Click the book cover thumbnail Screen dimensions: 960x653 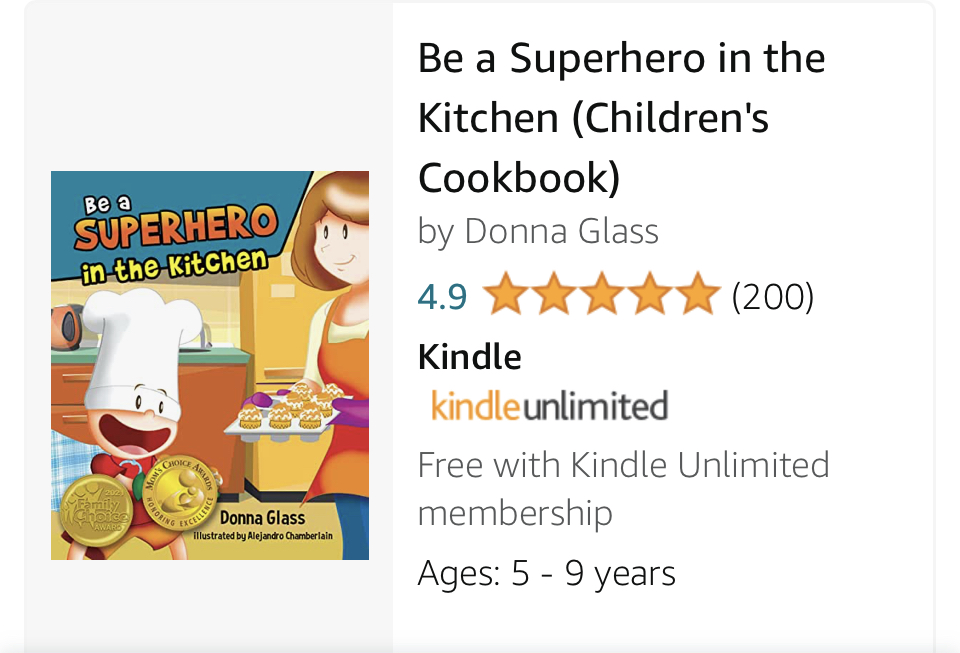tap(209, 364)
